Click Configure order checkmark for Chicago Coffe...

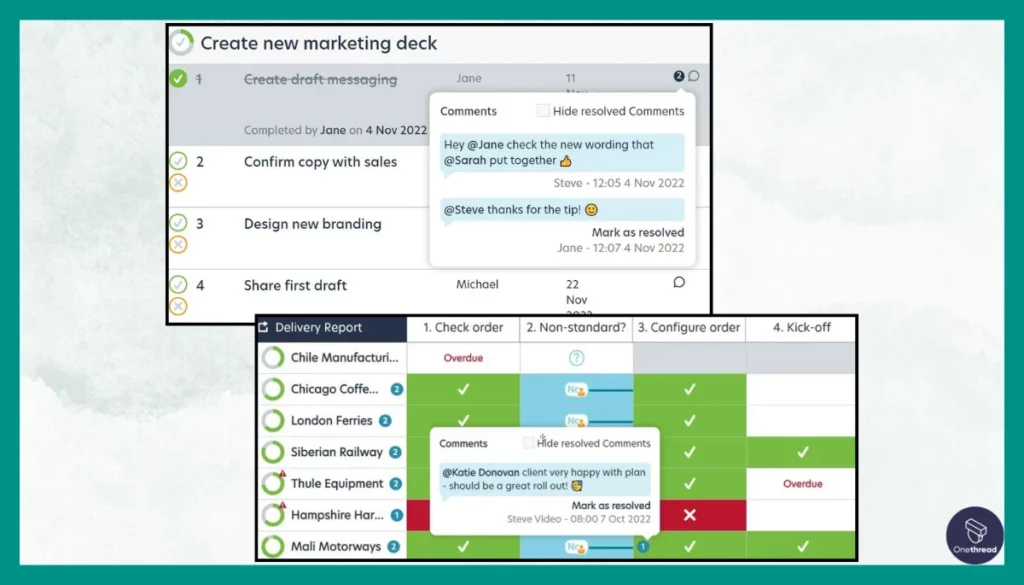click(x=689, y=389)
